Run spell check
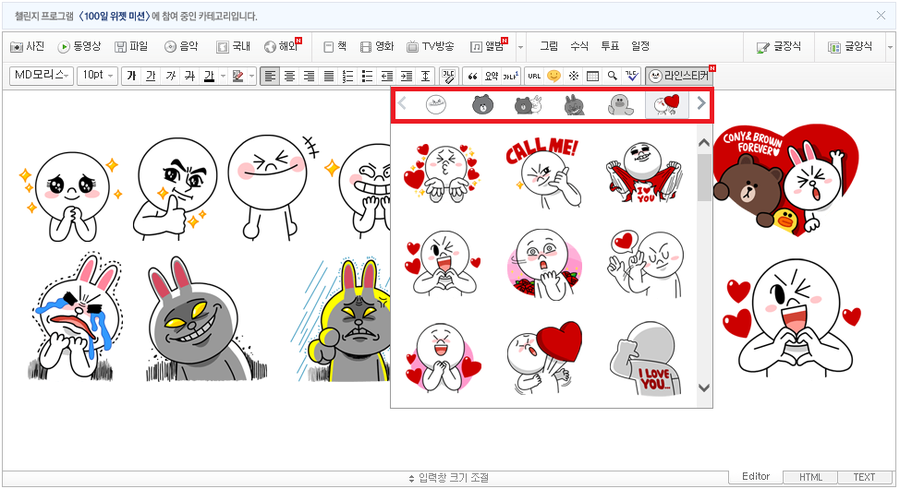This screenshot has width=900, height=489. point(631,76)
